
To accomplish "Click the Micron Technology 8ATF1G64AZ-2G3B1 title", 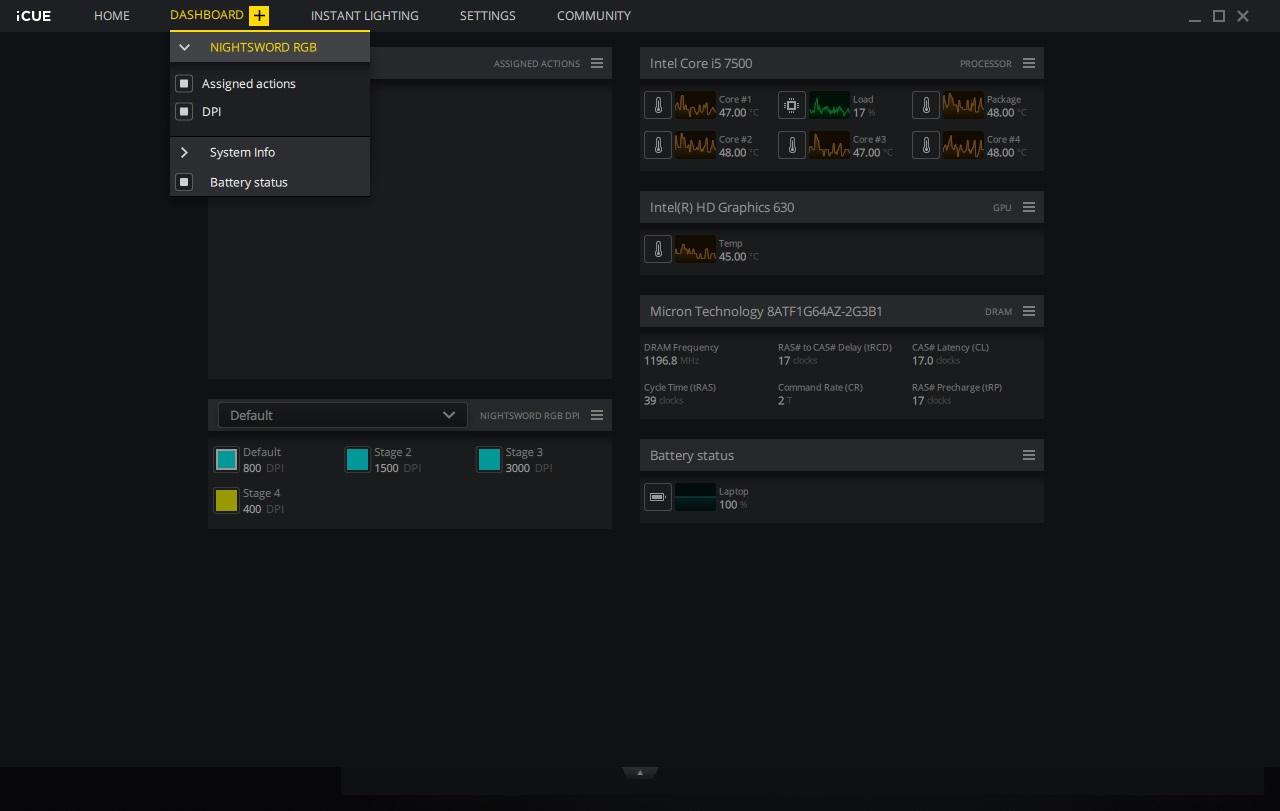I will 766,311.
